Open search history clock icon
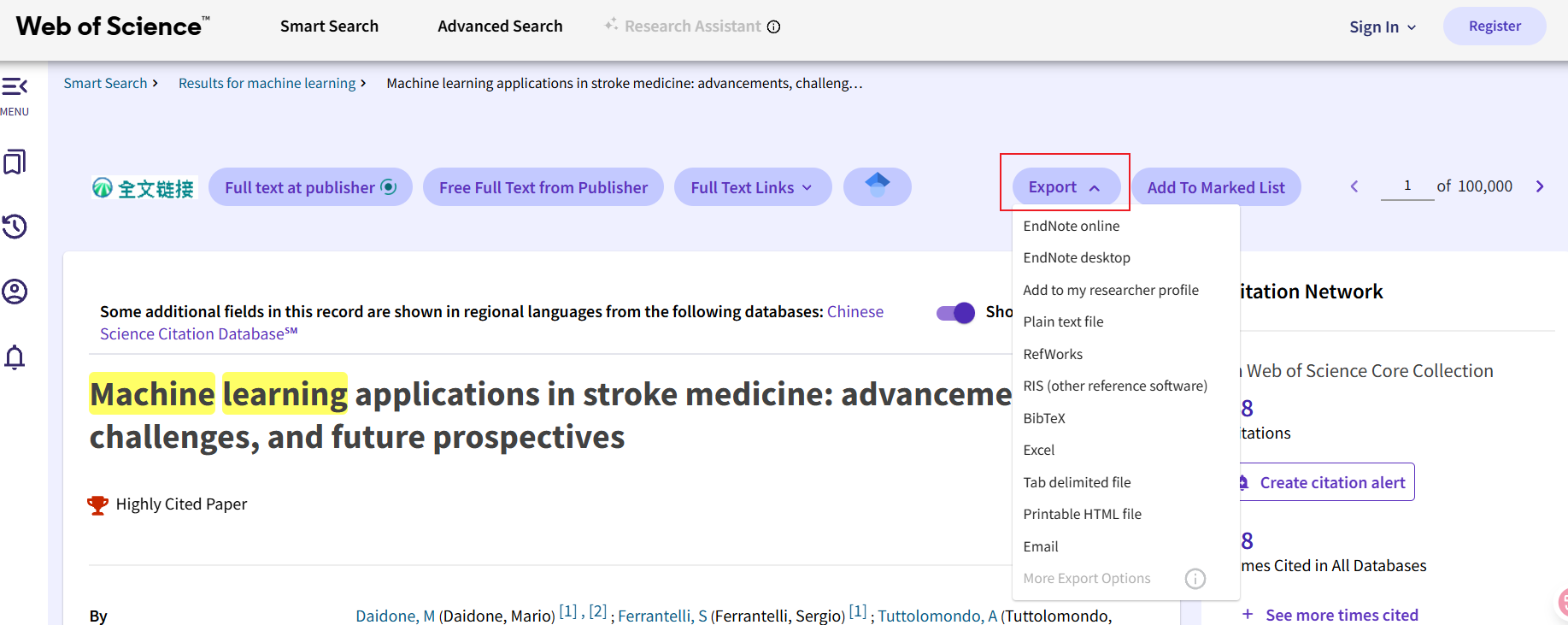 [x=15, y=227]
